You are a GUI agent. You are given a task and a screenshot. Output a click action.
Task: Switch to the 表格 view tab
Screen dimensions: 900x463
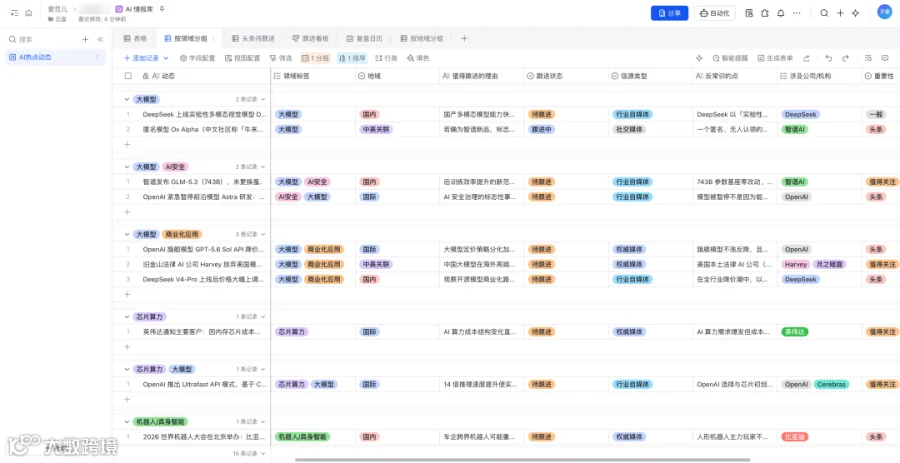pyautogui.click(x=135, y=38)
